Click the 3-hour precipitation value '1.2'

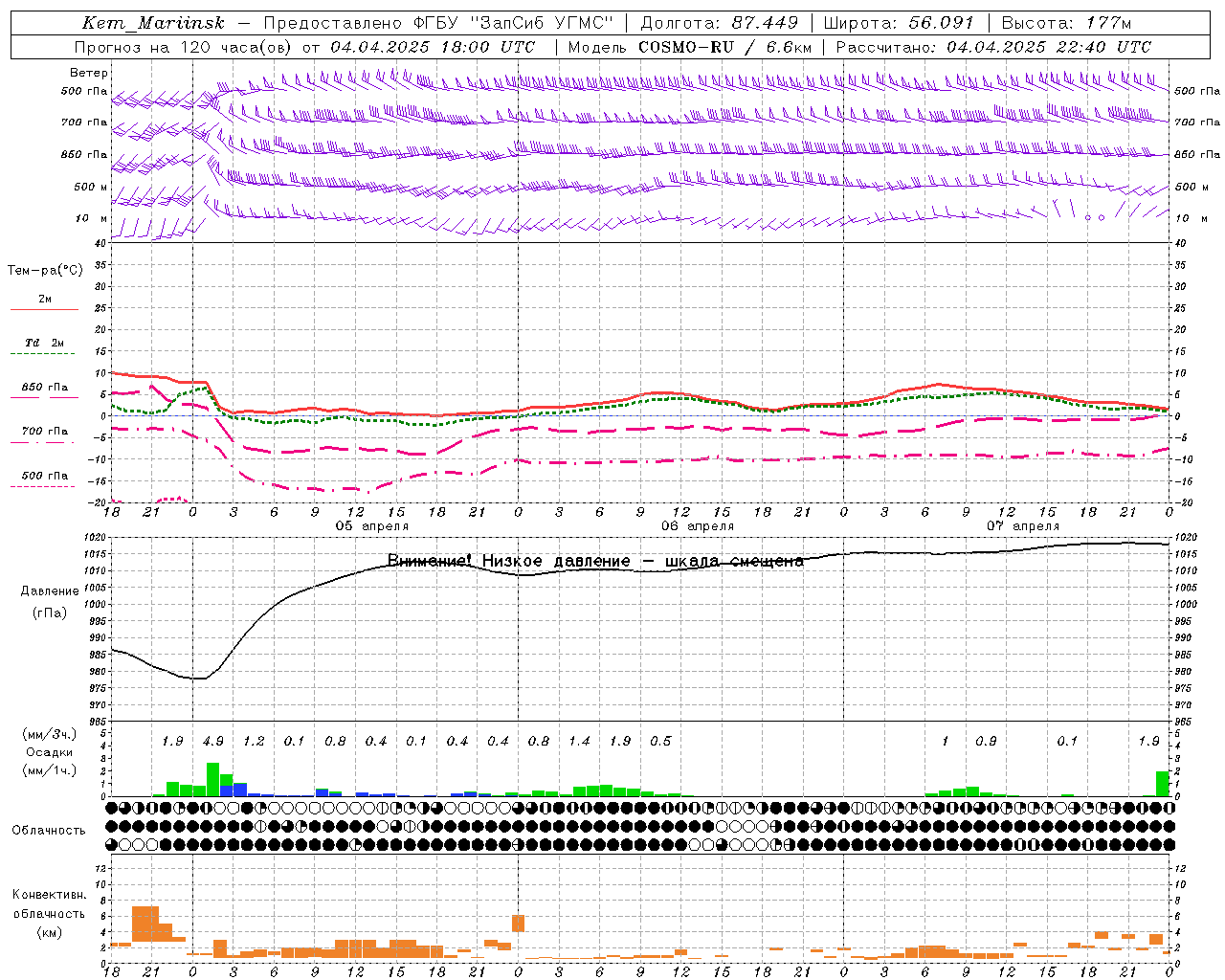(x=254, y=741)
